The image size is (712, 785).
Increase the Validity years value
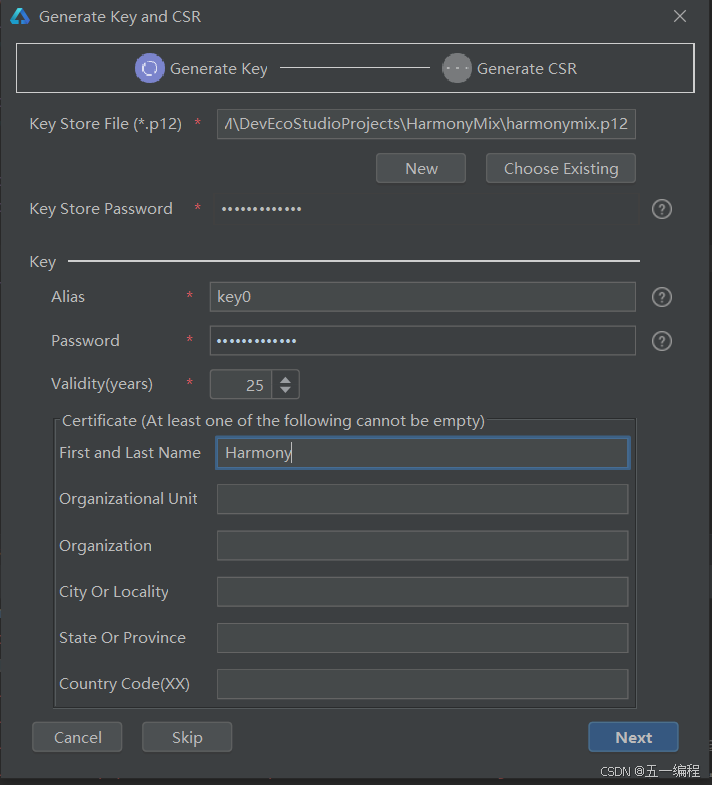(285, 379)
